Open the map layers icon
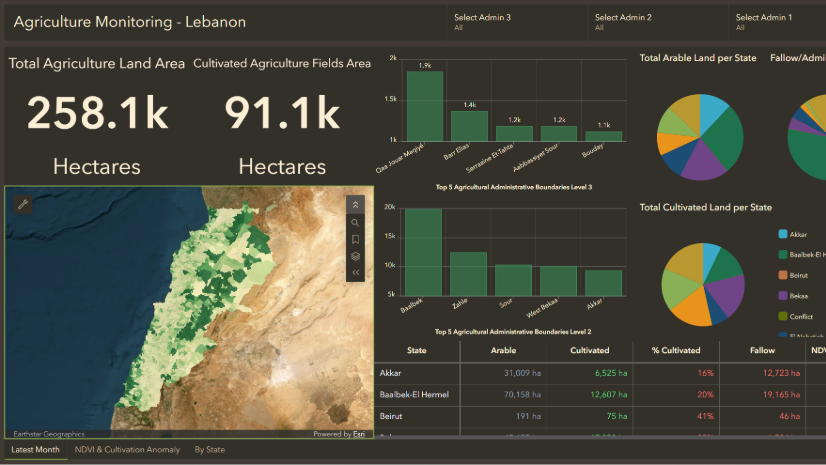Viewport: 826px width, 465px height. coord(356,256)
